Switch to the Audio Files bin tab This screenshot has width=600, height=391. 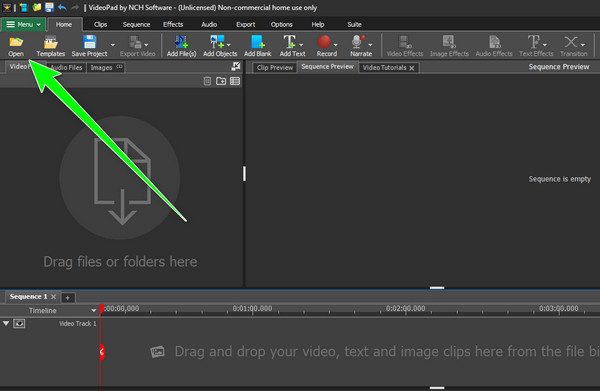pyautogui.click(x=66, y=68)
